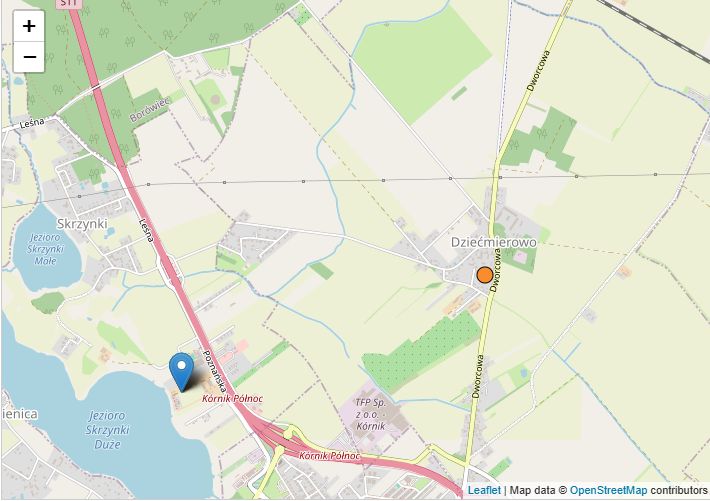
Task: Click the red Kórnik Północ label near the pin
Action: (x=232, y=399)
